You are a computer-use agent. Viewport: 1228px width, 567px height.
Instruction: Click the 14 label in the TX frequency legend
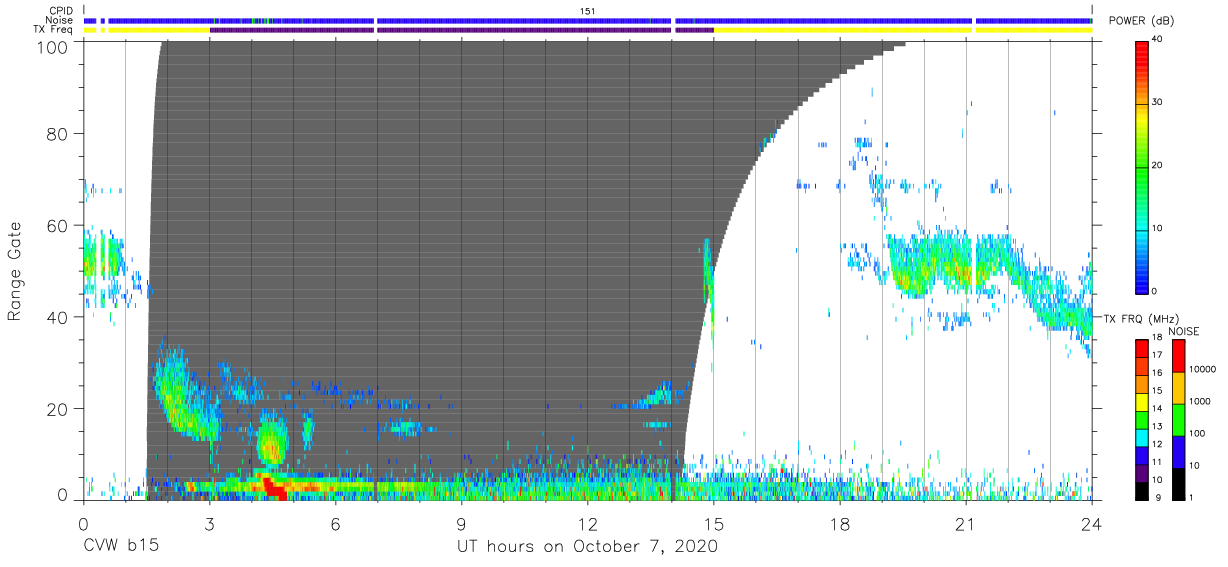pos(1158,409)
